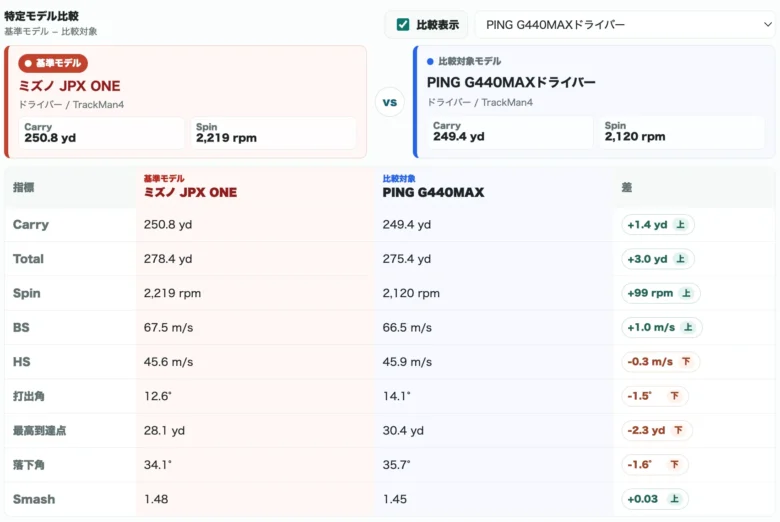Click the 28.1 yd peak height value
Image resolution: width=780 pixels, height=522 pixels.
164,430
